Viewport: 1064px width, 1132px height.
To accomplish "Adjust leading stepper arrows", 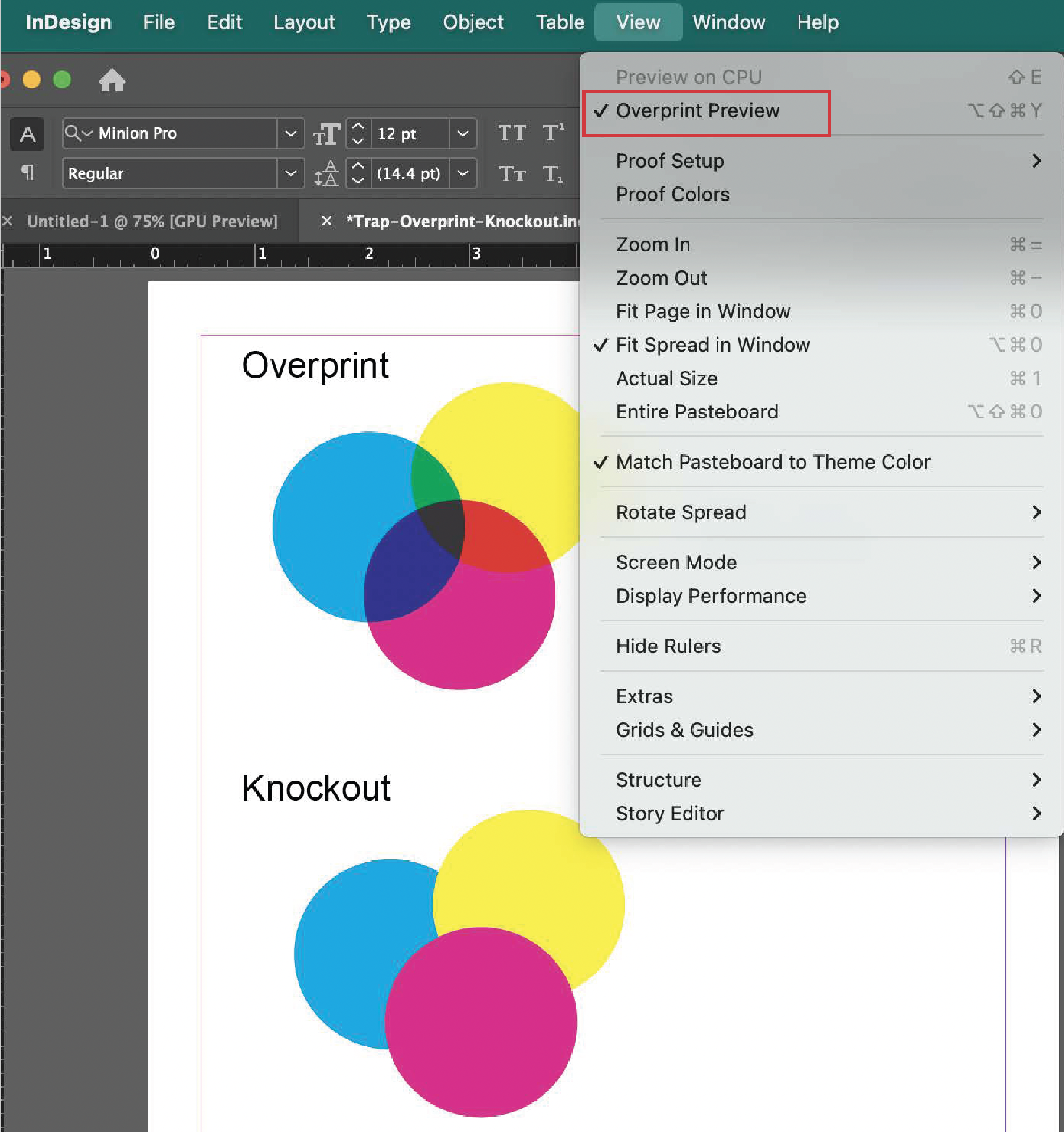I will click(x=358, y=173).
